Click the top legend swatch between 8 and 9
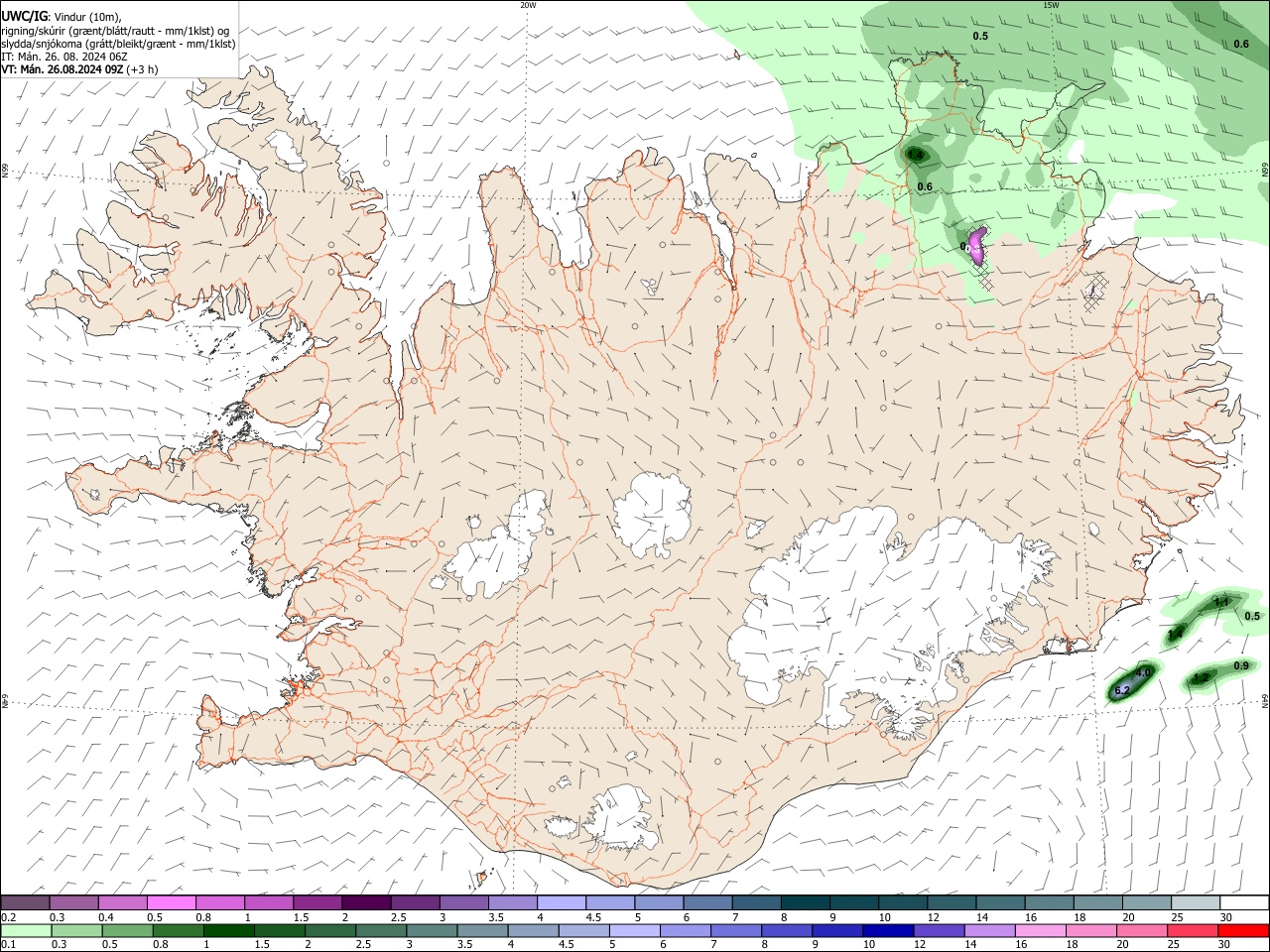 (x=804, y=902)
